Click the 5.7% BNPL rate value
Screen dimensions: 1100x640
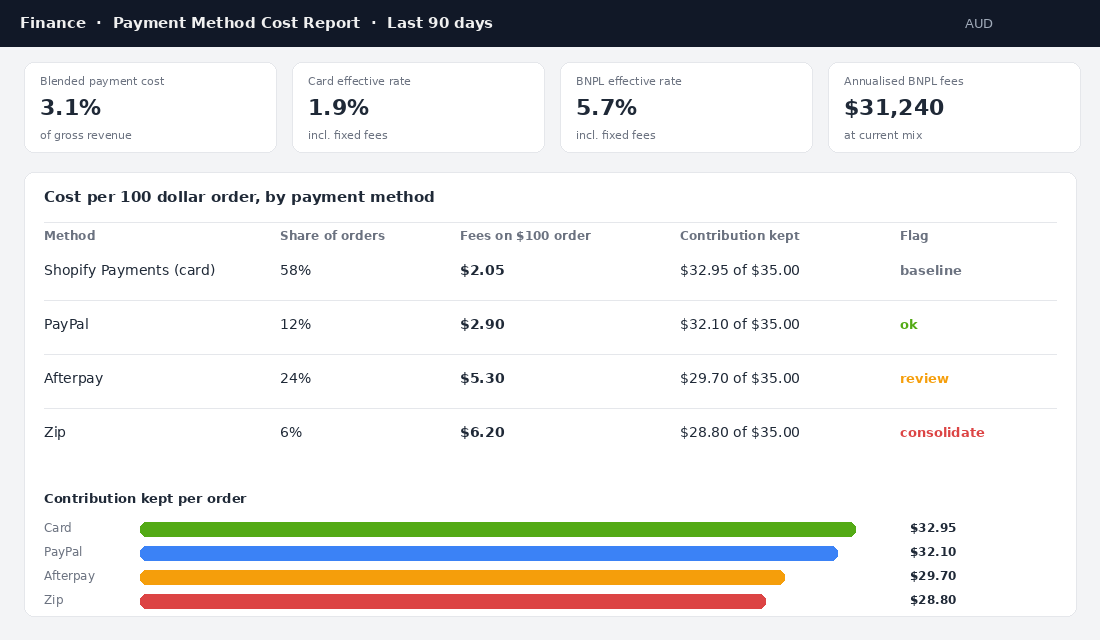pos(606,107)
